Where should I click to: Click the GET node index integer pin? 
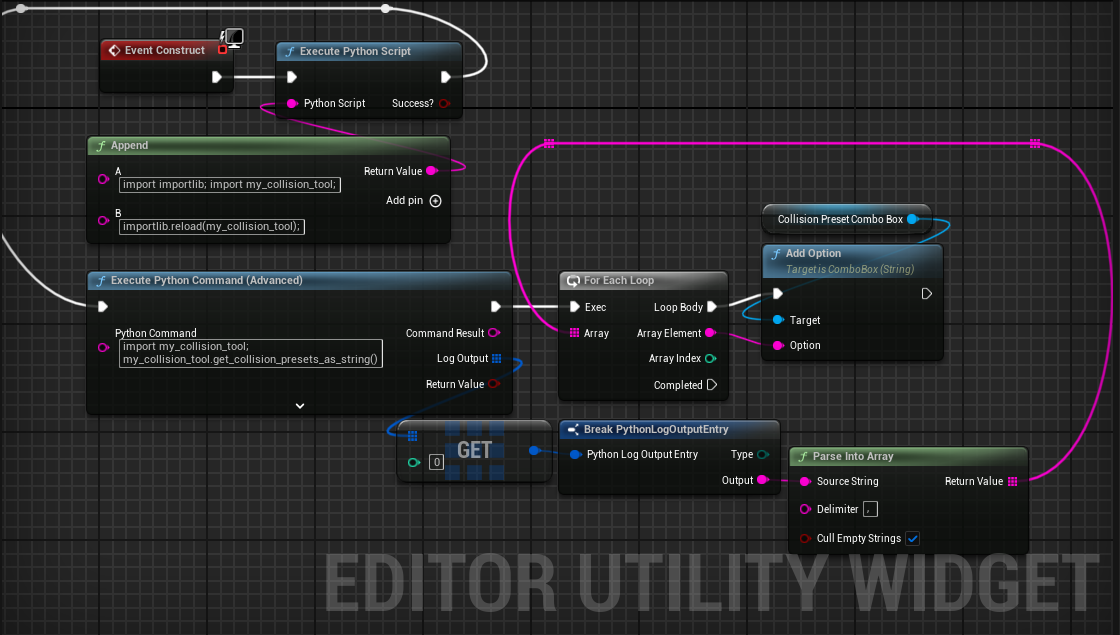click(x=413, y=462)
